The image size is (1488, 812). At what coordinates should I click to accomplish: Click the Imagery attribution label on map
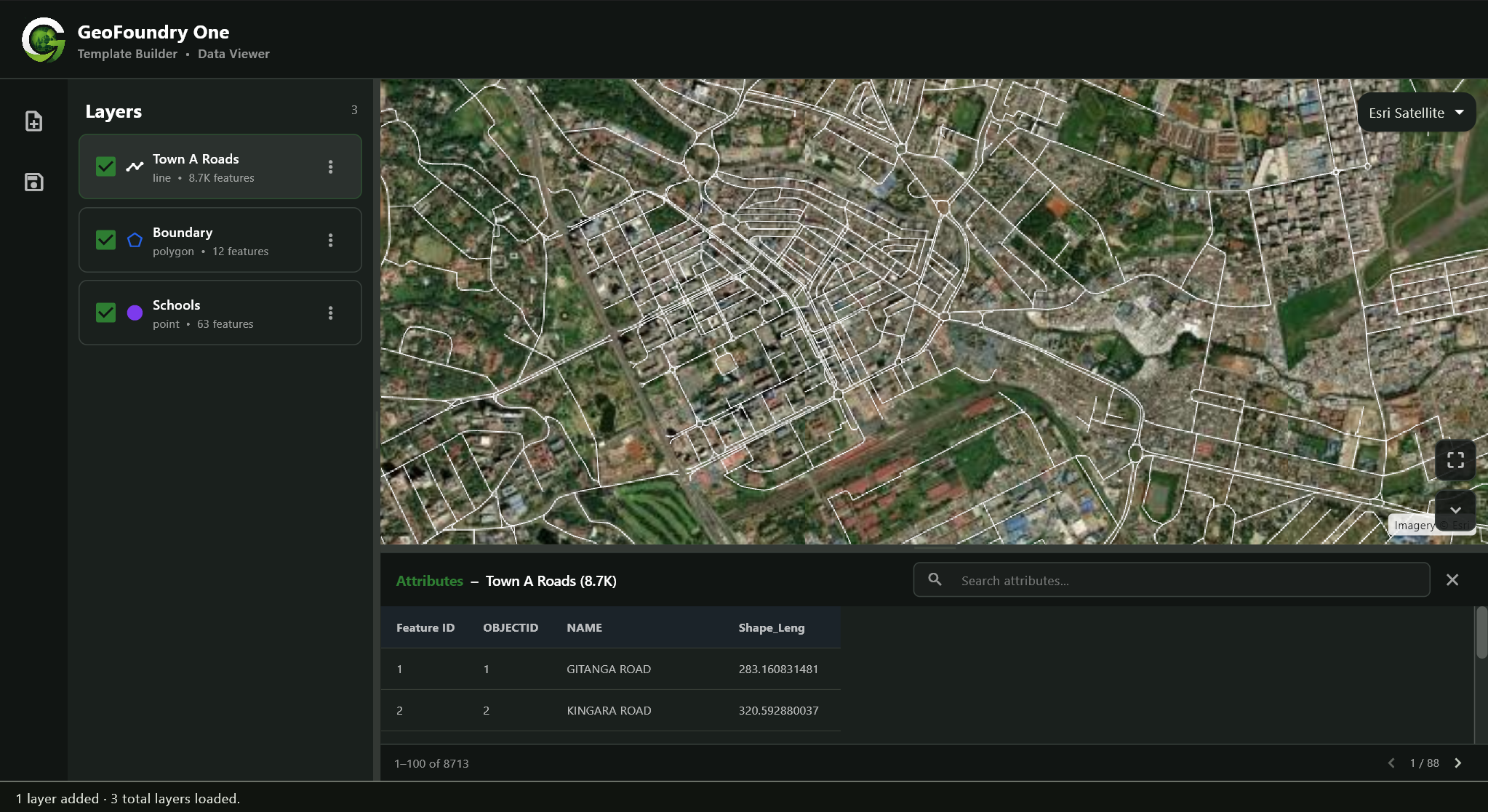pos(1414,525)
